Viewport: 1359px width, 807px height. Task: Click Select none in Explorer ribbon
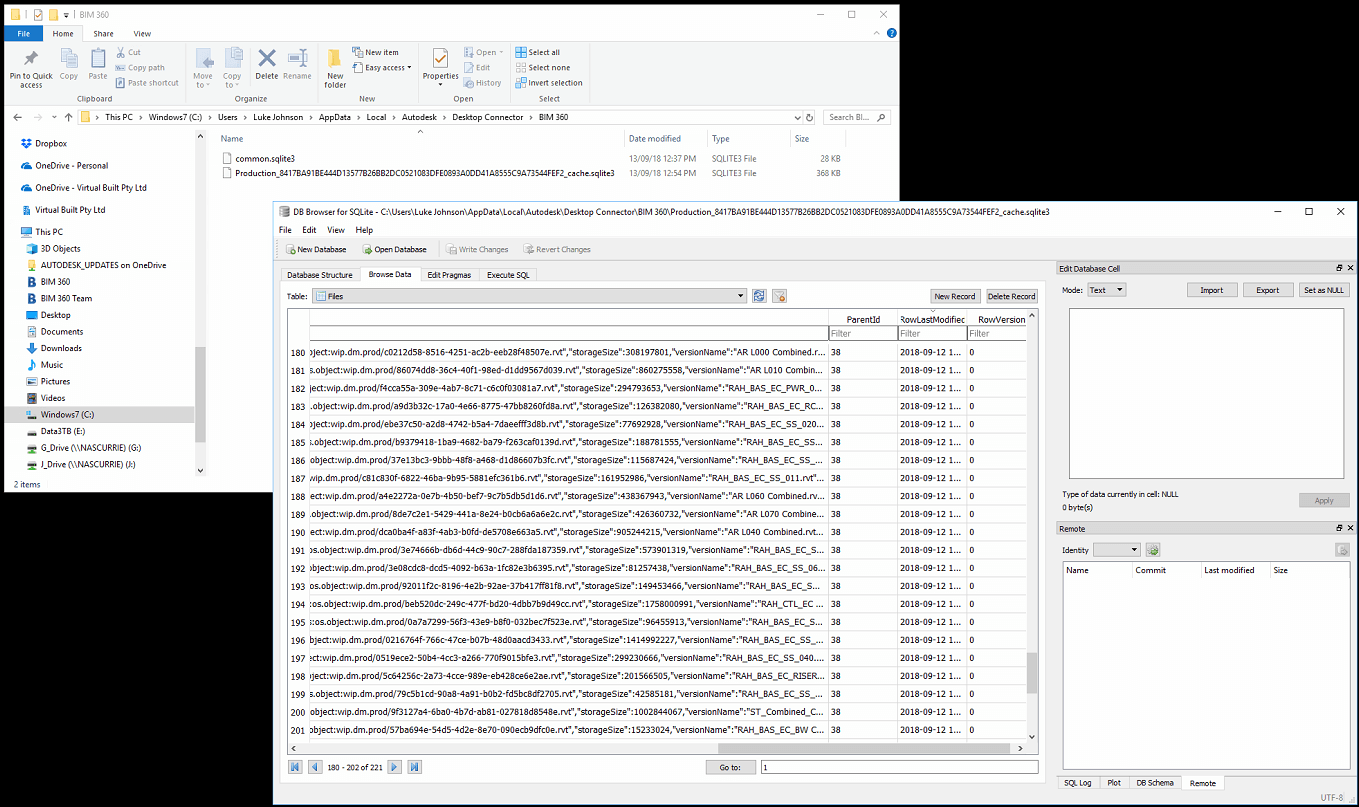point(541,68)
